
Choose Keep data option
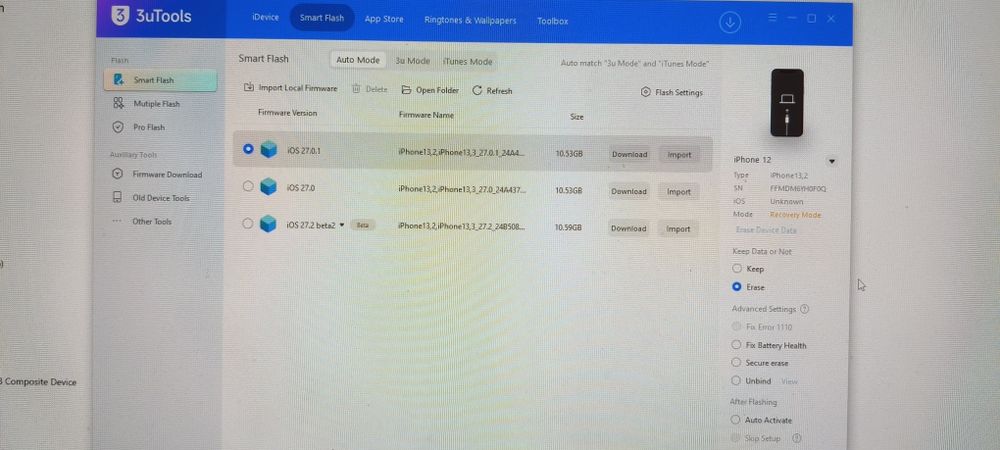pos(737,268)
